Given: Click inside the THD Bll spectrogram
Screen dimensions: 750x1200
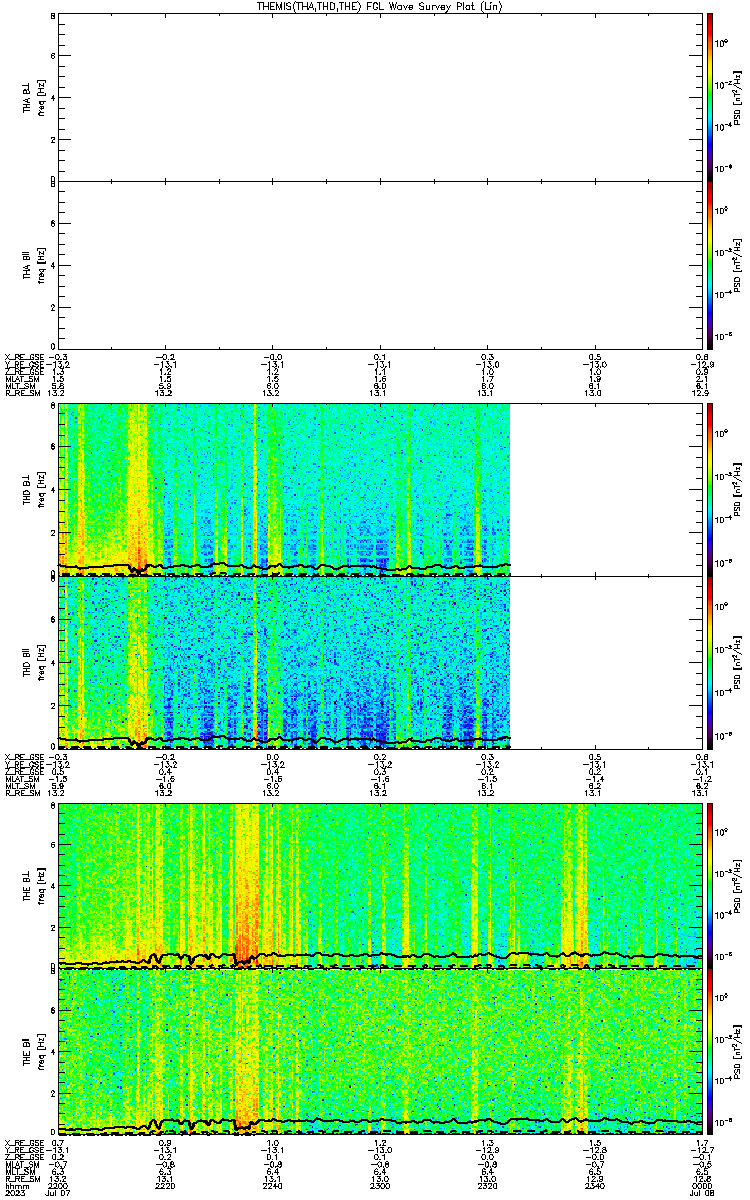Looking at the screenshot, I should pos(285,662).
